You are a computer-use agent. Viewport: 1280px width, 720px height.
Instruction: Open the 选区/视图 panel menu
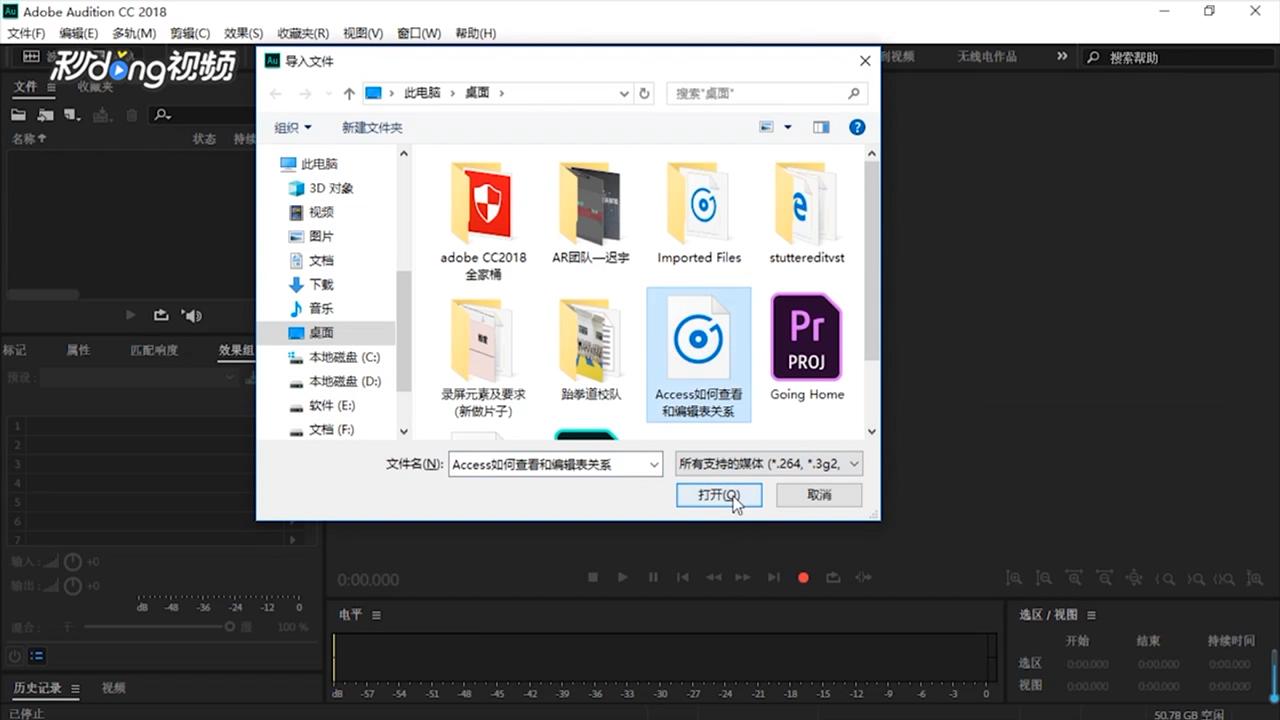tap(1091, 615)
